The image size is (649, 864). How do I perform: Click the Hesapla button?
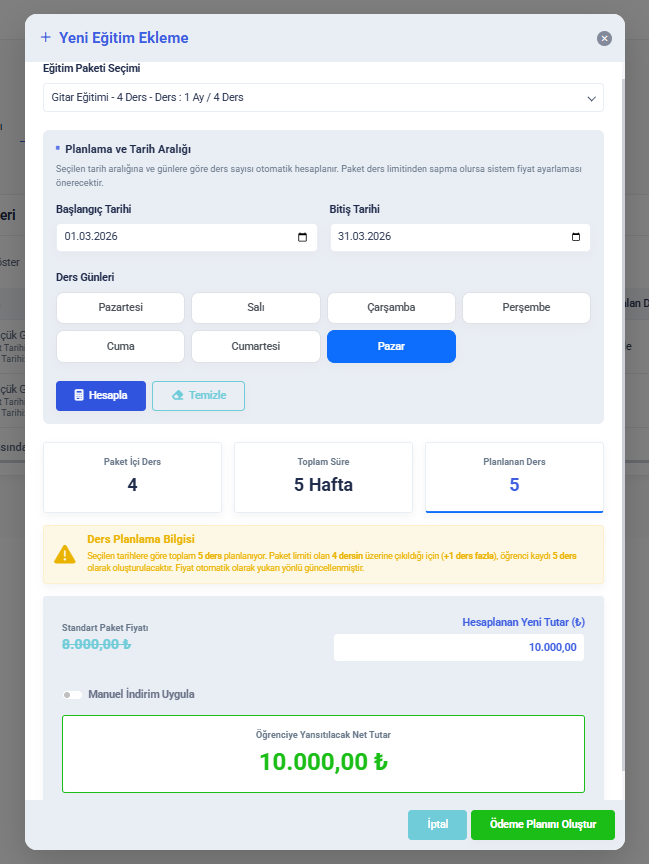[x=101, y=395]
